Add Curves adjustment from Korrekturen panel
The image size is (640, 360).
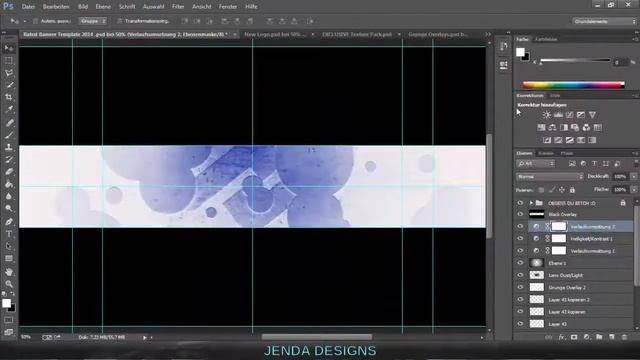coord(569,115)
